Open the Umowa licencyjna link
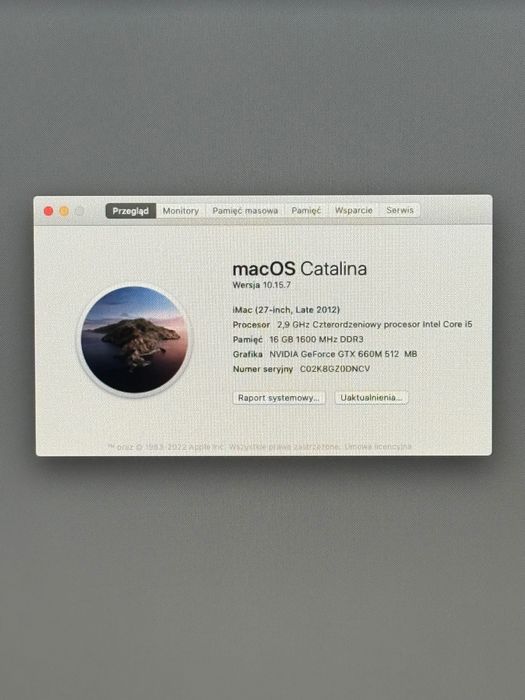The width and height of the screenshot is (525, 700). click(378, 446)
